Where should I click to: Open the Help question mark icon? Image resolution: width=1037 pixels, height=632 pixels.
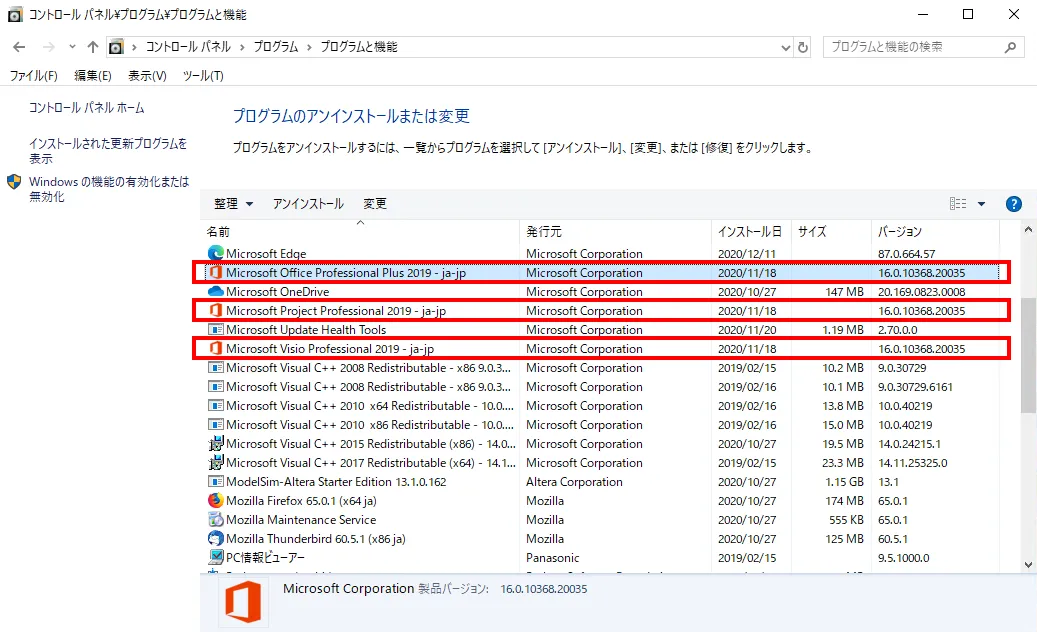tap(1013, 204)
